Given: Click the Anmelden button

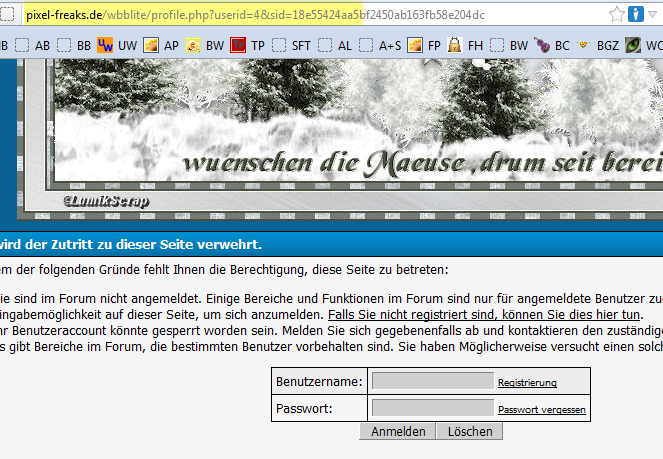Looking at the screenshot, I should pyautogui.click(x=397, y=432).
